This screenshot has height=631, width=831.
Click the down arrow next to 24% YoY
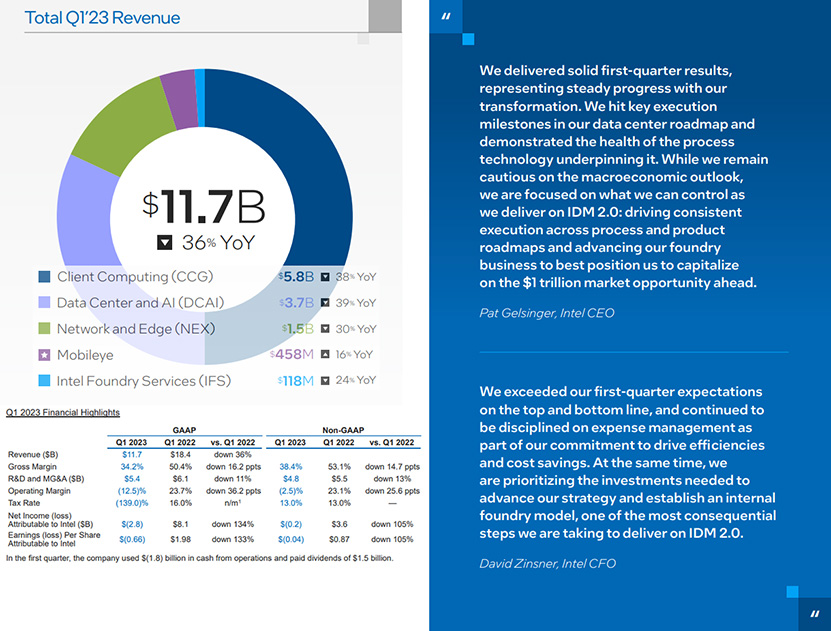(325, 380)
